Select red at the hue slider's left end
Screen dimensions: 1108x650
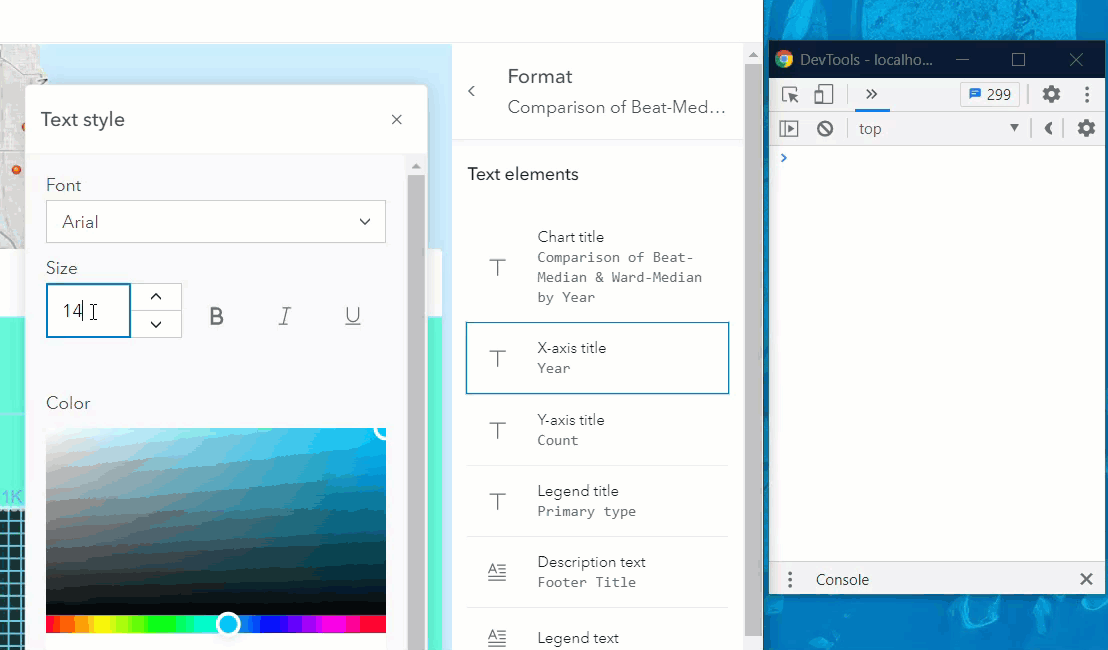(49, 624)
